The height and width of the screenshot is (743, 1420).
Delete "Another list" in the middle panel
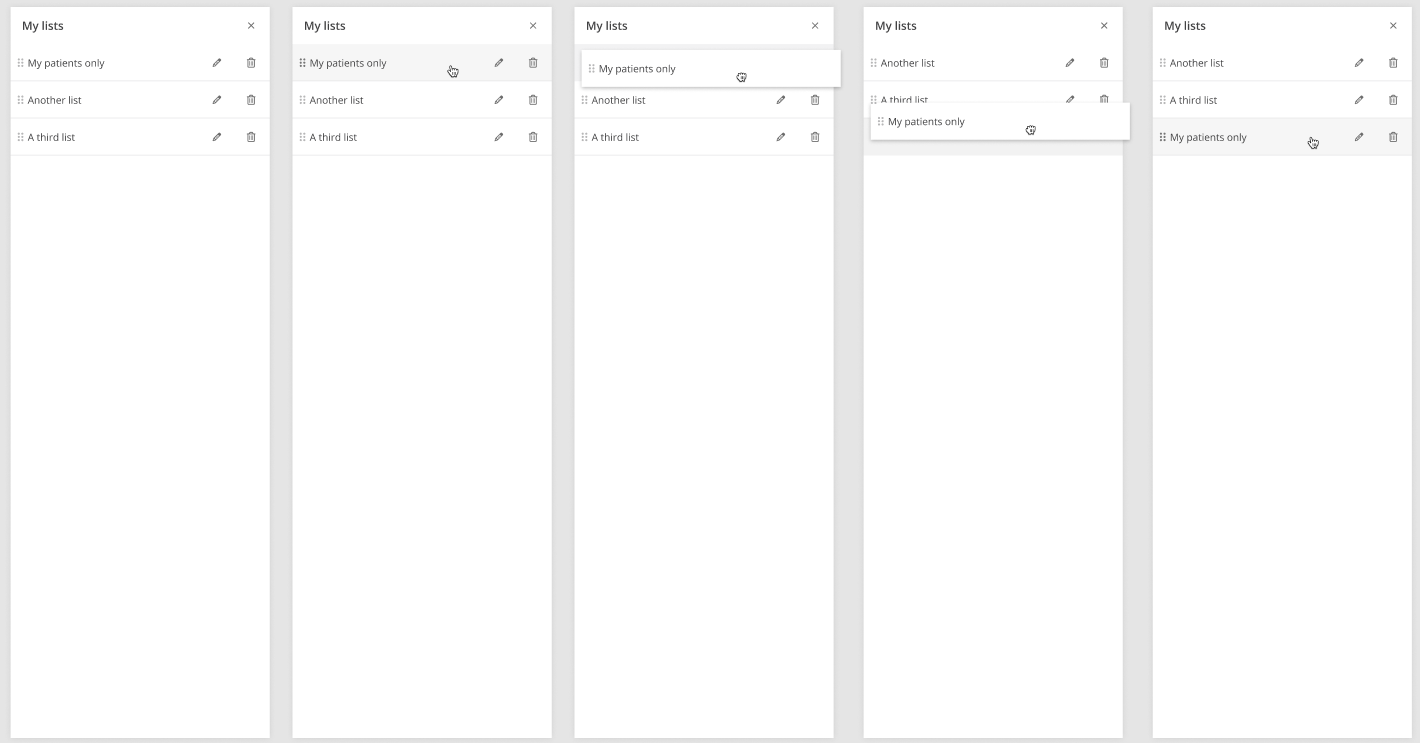pos(815,100)
